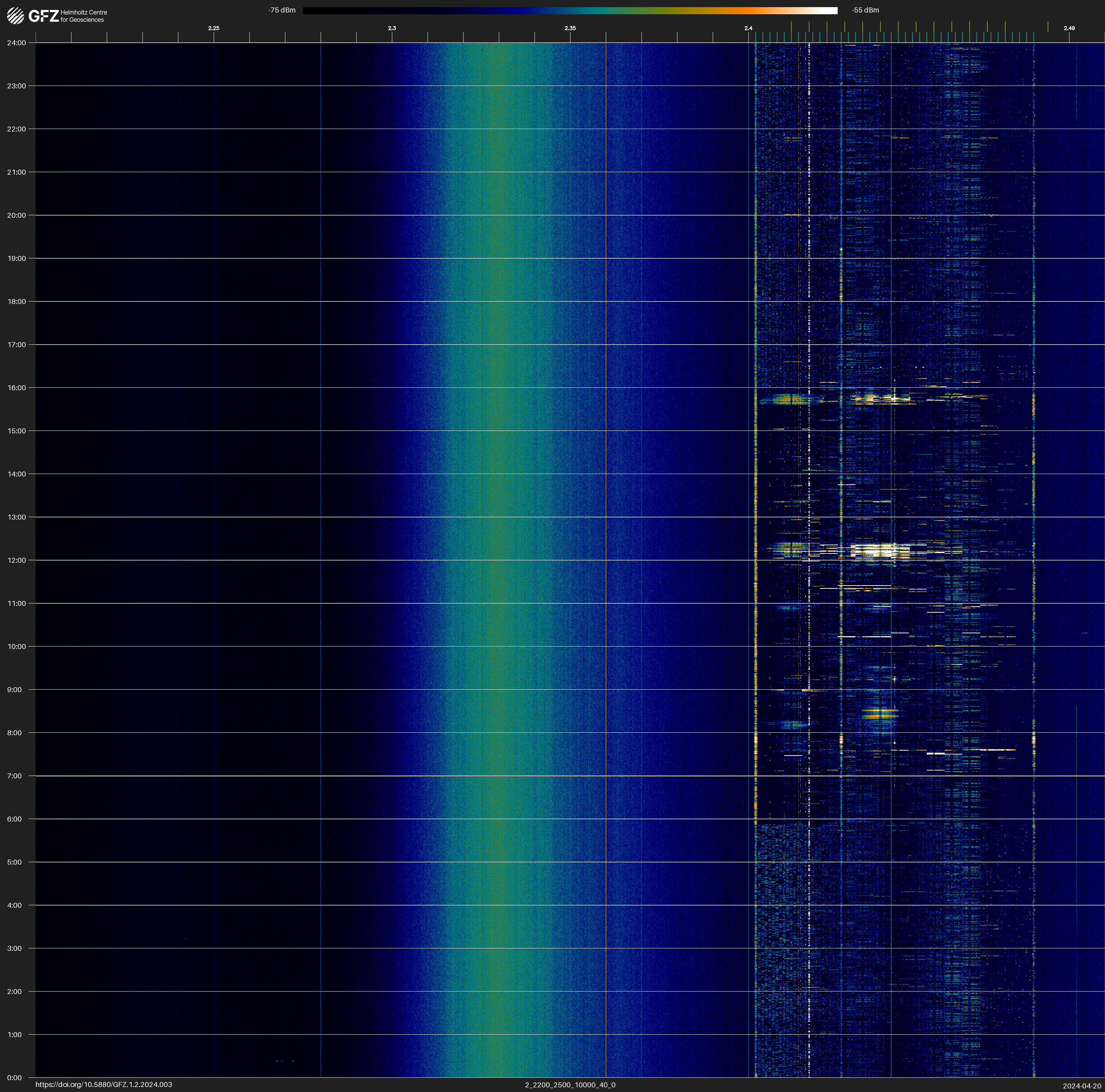
Task: Click the 9:00 time axis label
Action: [14, 690]
